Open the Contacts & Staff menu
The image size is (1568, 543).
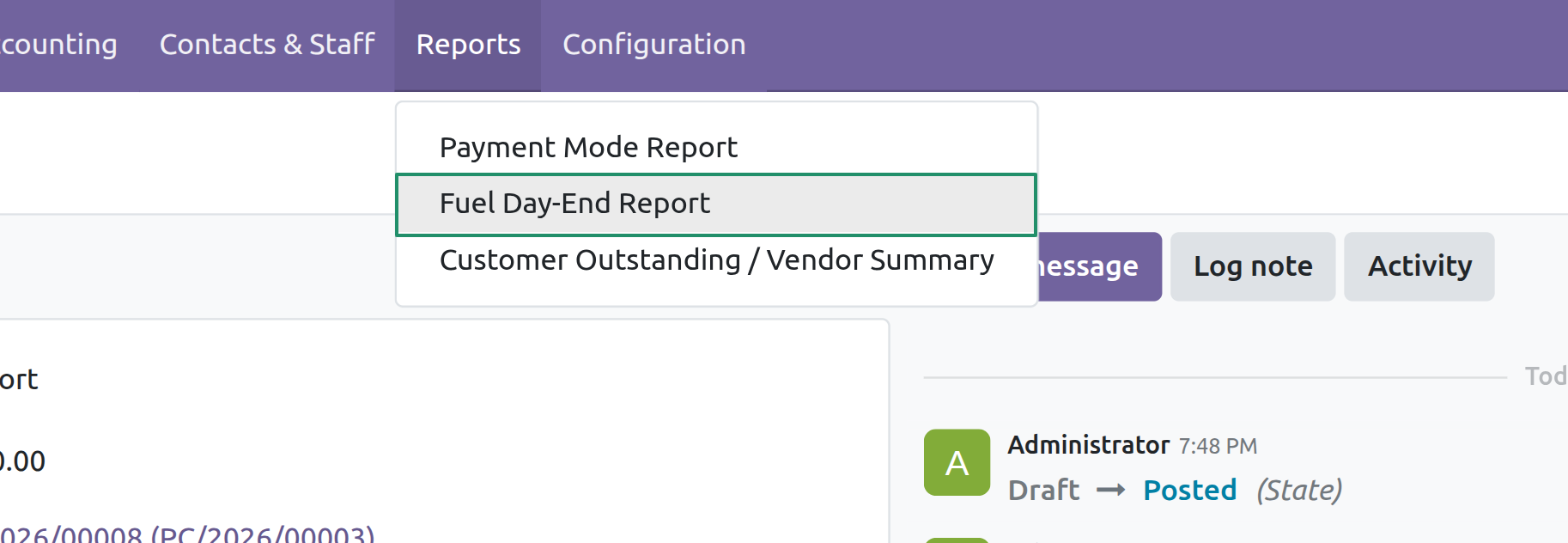click(x=267, y=45)
